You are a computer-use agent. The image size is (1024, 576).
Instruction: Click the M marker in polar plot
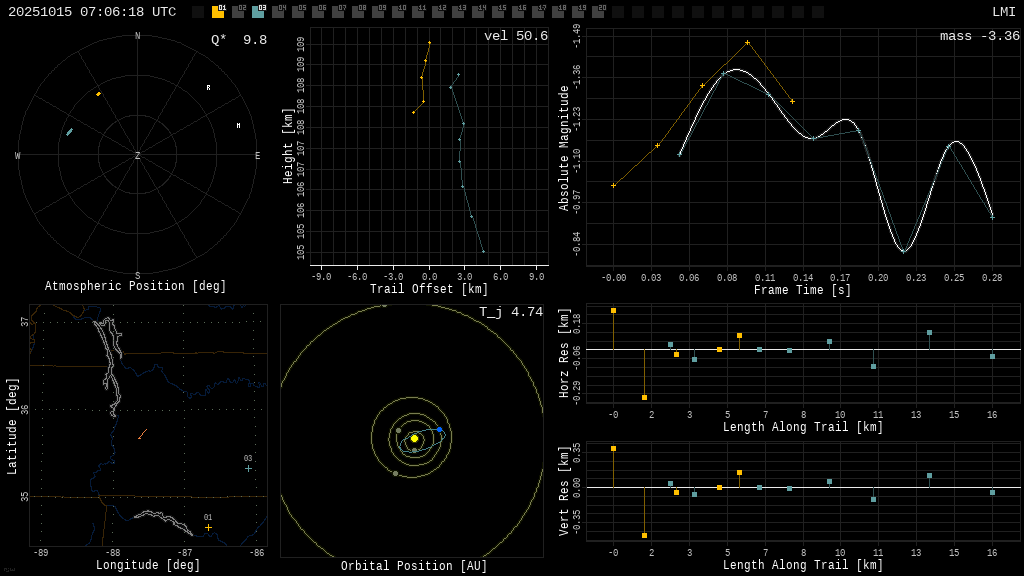tap(238, 126)
